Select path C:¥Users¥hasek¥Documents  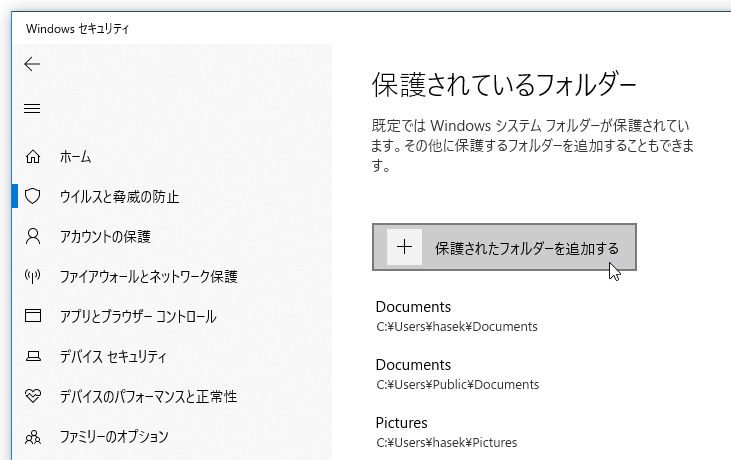457,327
